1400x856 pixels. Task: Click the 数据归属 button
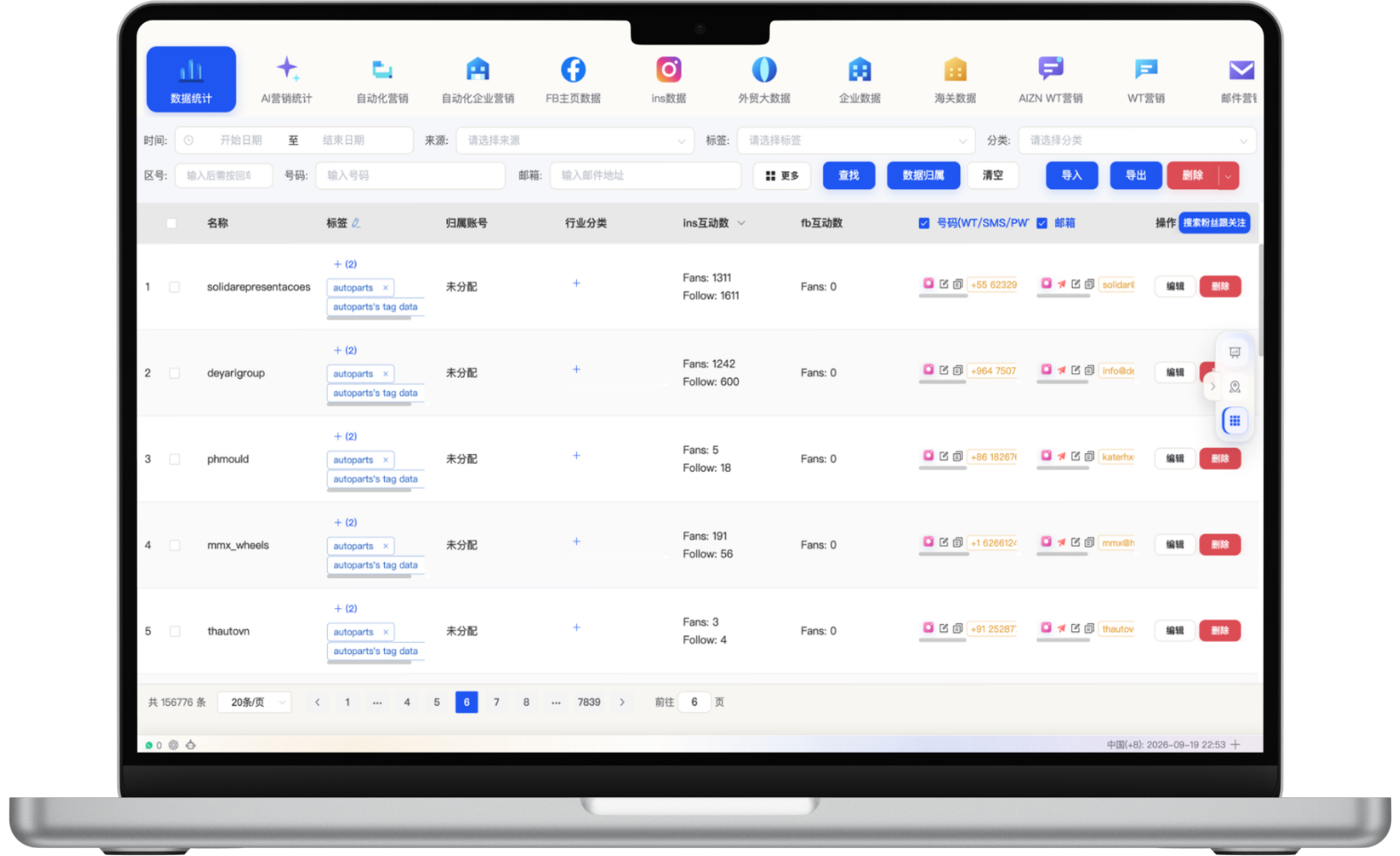(x=924, y=176)
